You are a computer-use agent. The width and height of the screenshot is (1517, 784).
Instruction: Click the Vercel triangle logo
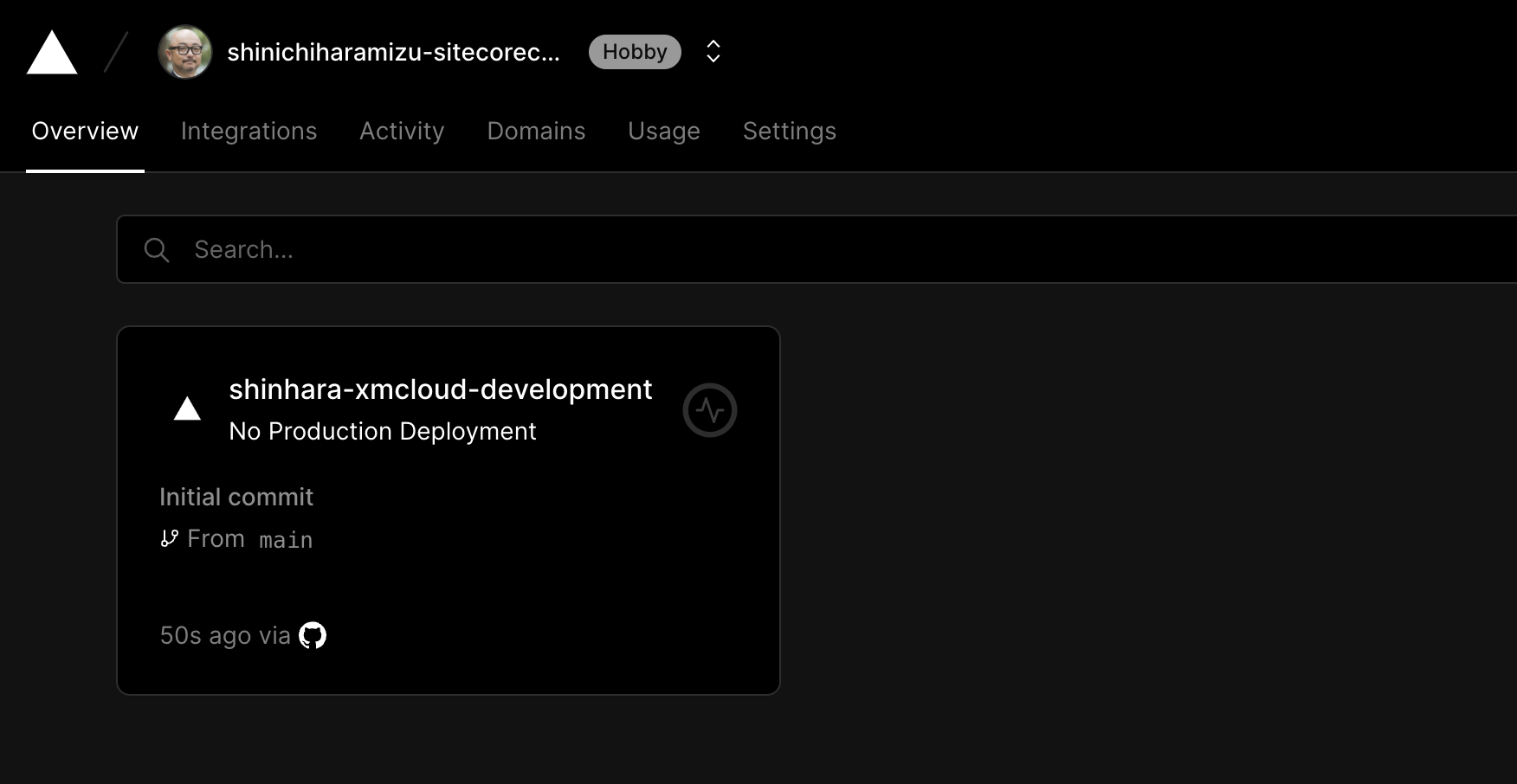click(52, 52)
